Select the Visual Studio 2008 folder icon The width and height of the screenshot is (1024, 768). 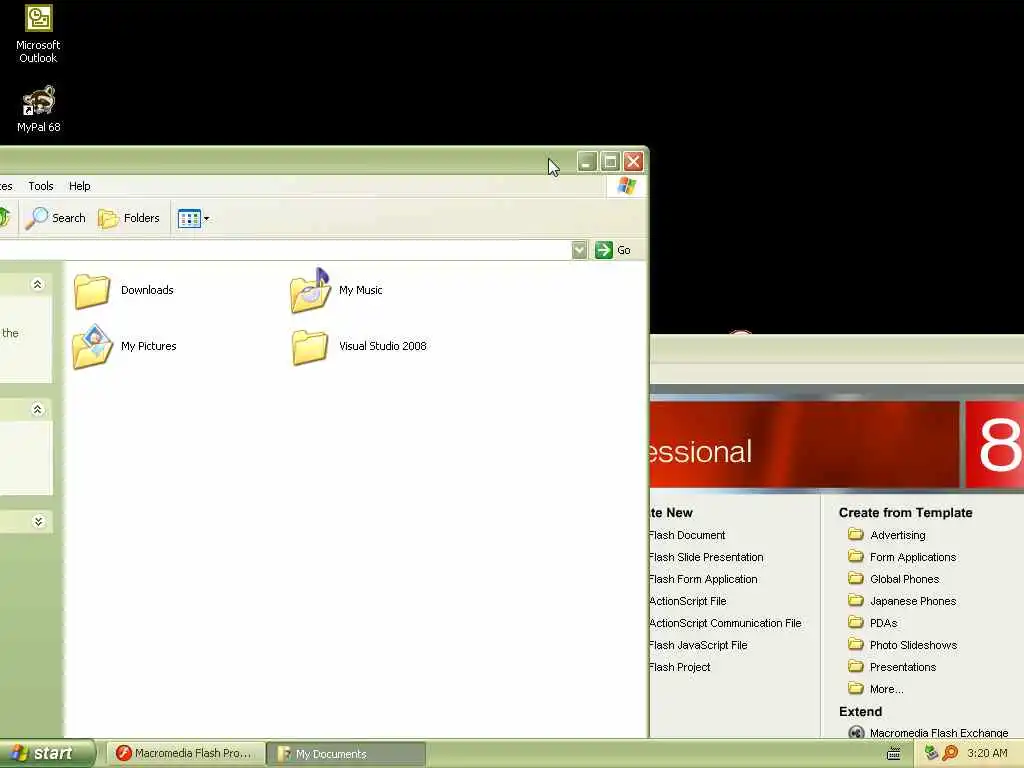pyautogui.click(x=310, y=347)
